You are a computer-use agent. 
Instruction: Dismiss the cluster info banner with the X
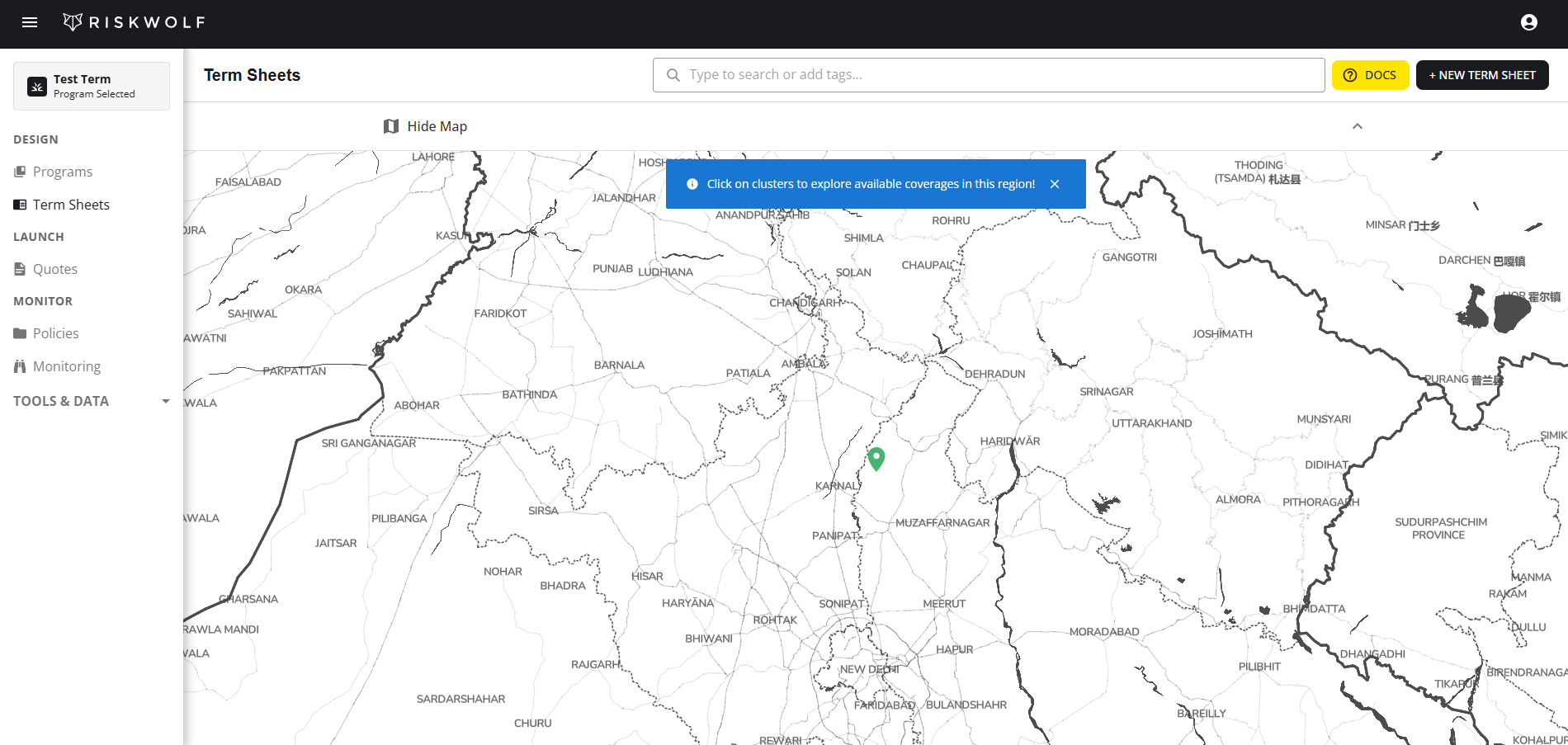point(1055,183)
